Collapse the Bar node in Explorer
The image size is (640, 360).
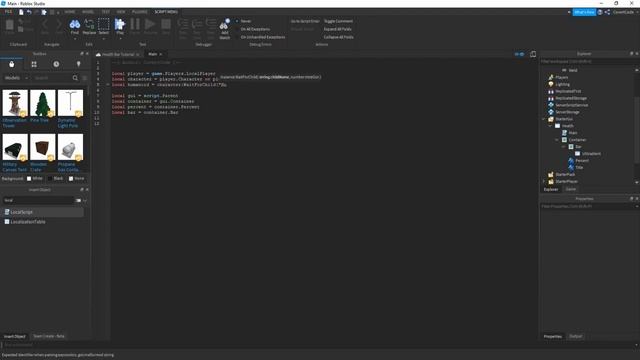point(564,147)
